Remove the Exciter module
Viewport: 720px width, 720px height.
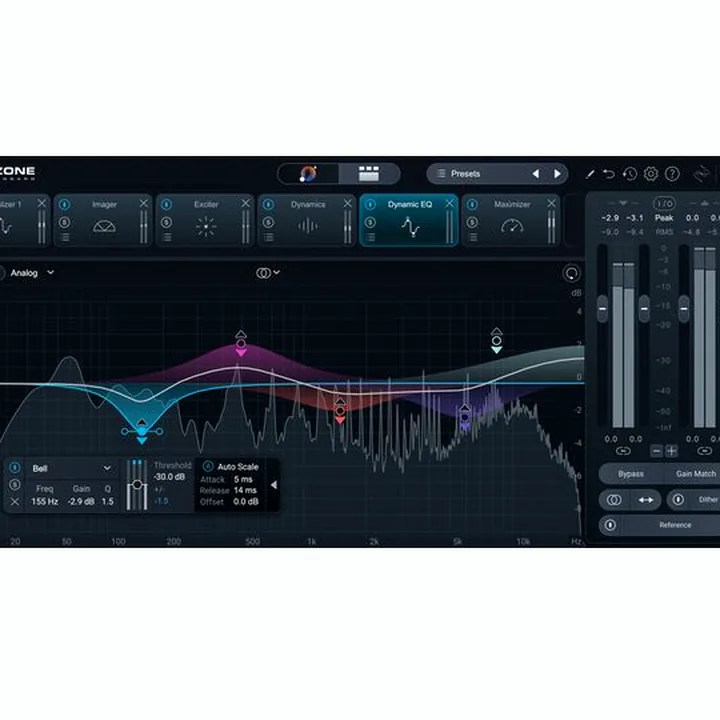246,203
